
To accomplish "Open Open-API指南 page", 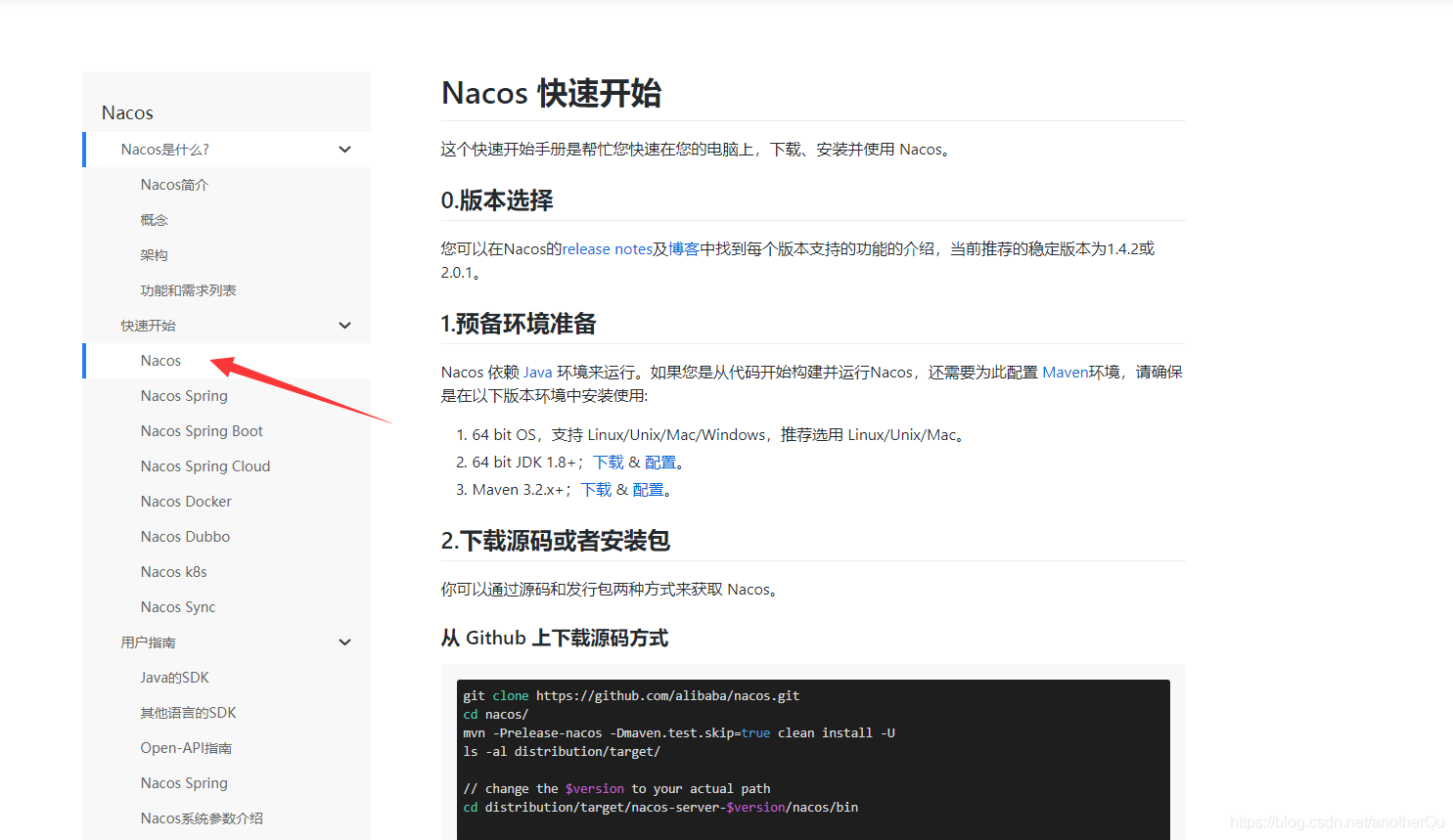I will pos(186,748).
